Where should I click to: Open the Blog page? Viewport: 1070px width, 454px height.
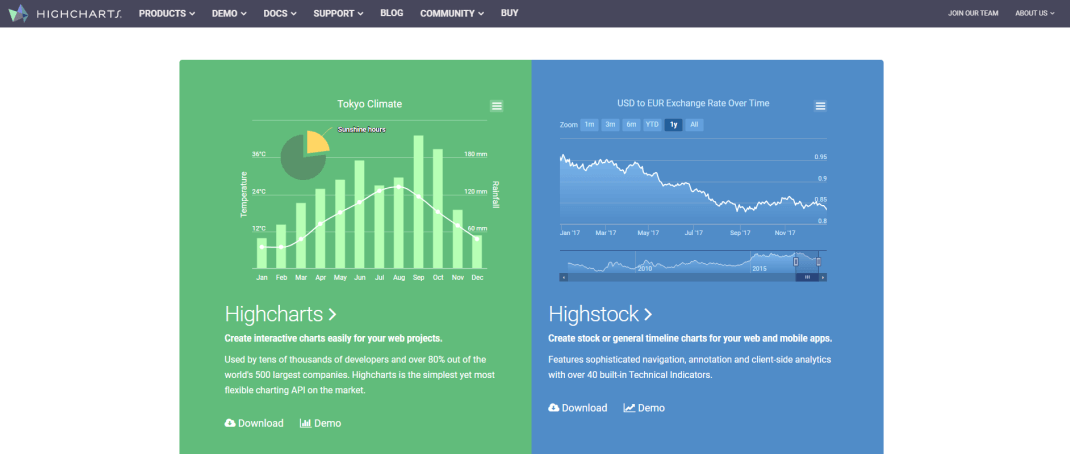point(392,13)
